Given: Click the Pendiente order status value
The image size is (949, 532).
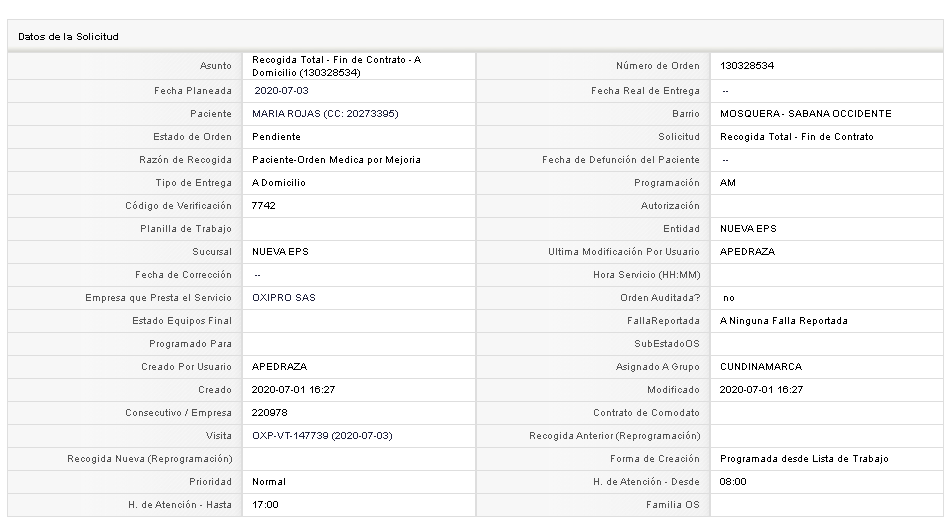Looking at the screenshot, I should [276, 137].
